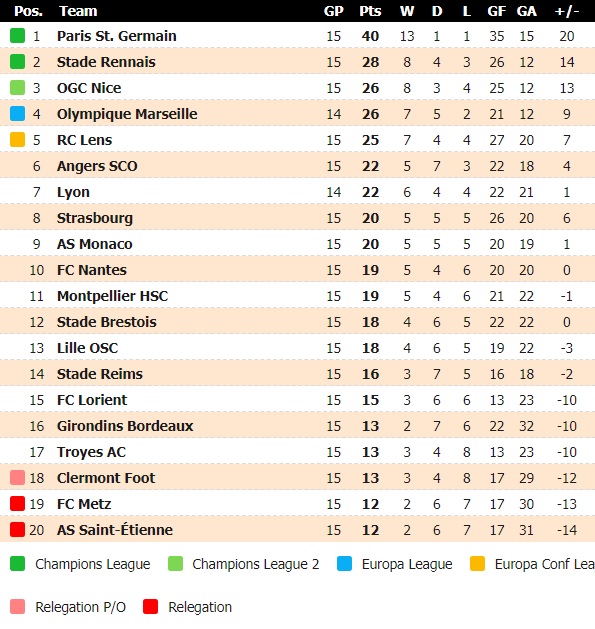Select the green swatch beside Stade Rennais
595x629 pixels.
(x=17, y=62)
